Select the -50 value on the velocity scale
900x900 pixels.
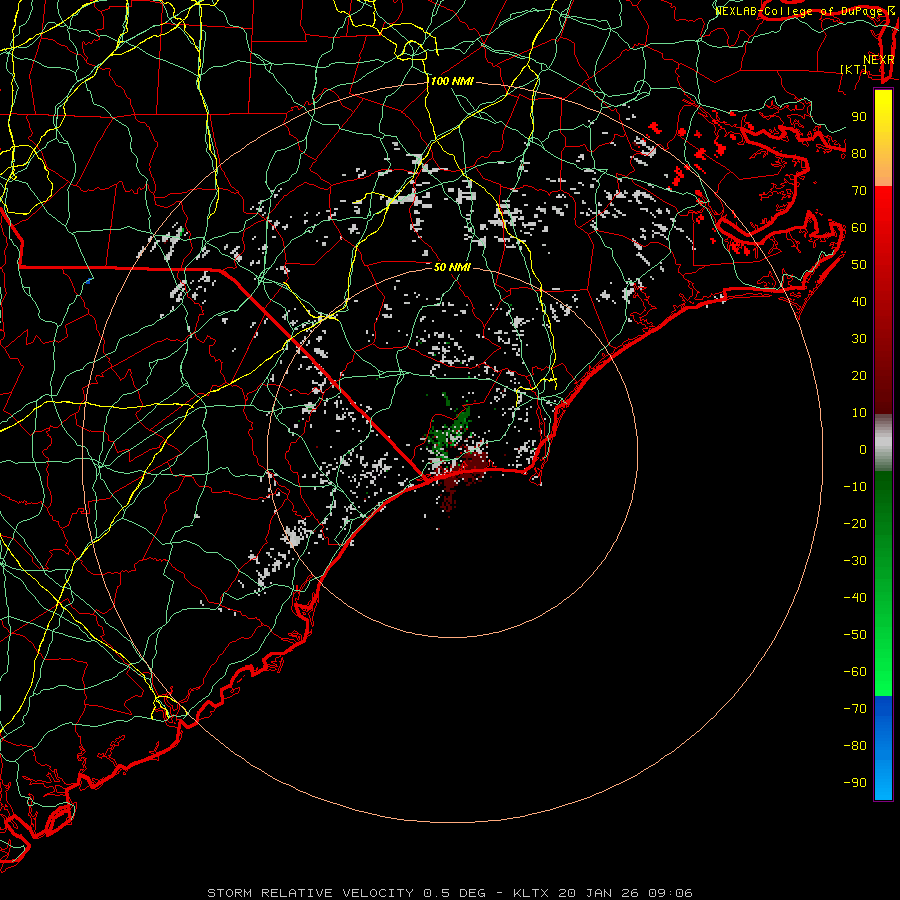point(855,635)
